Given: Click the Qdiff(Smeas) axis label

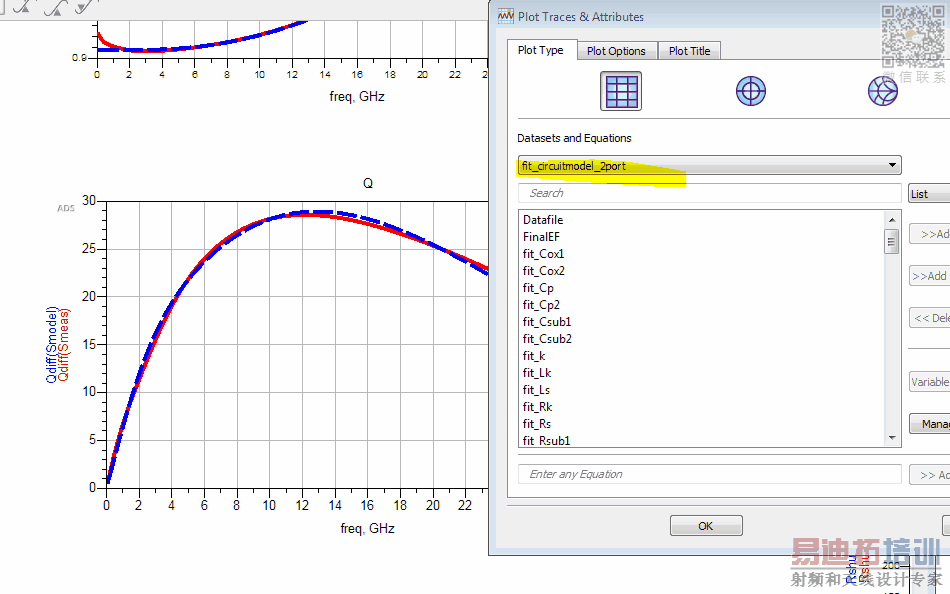Looking at the screenshot, I should coord(64,344).
